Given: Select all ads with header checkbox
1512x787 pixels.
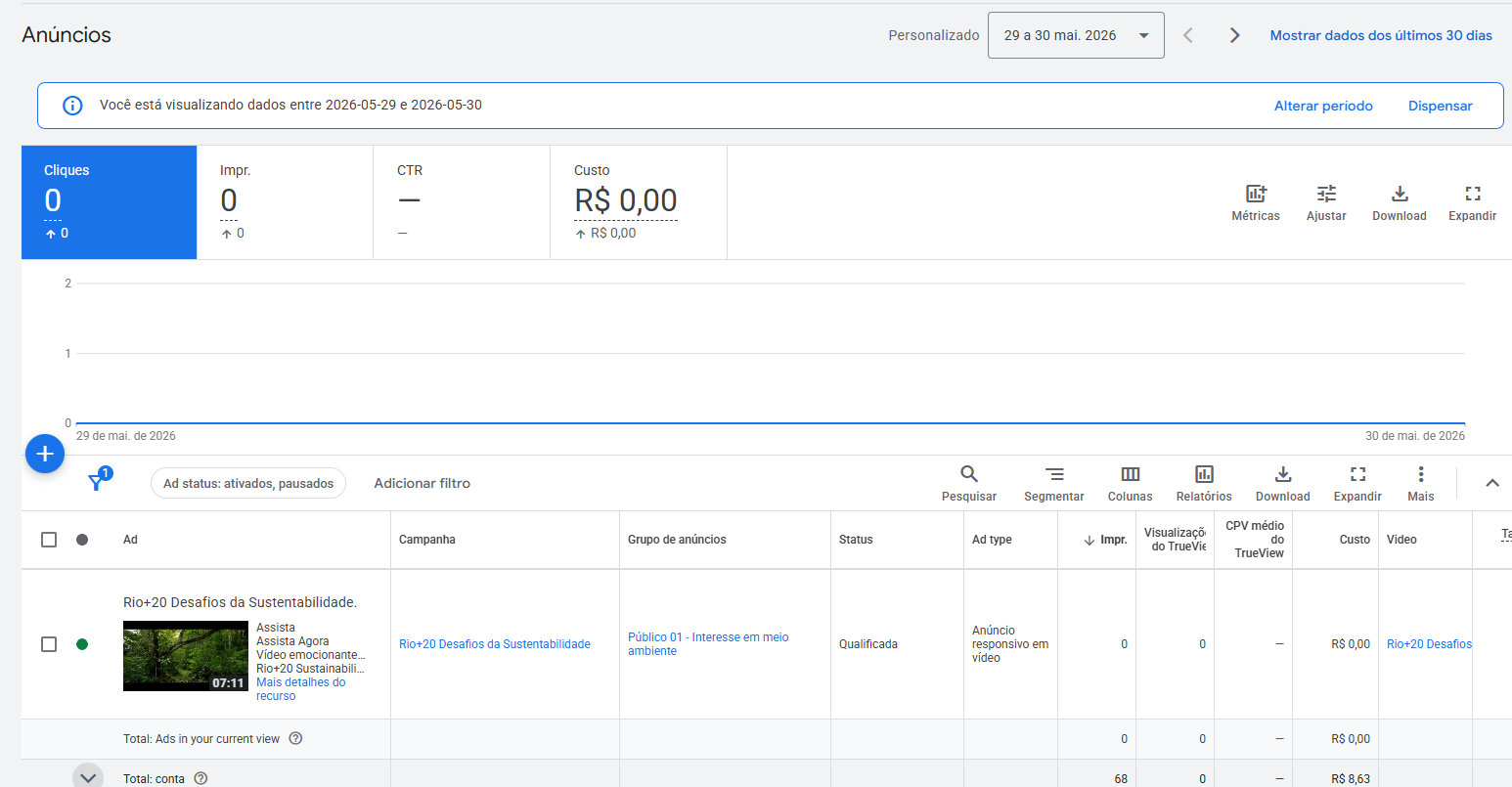Looking at the screenshot, I should click(x=49, y=540).
